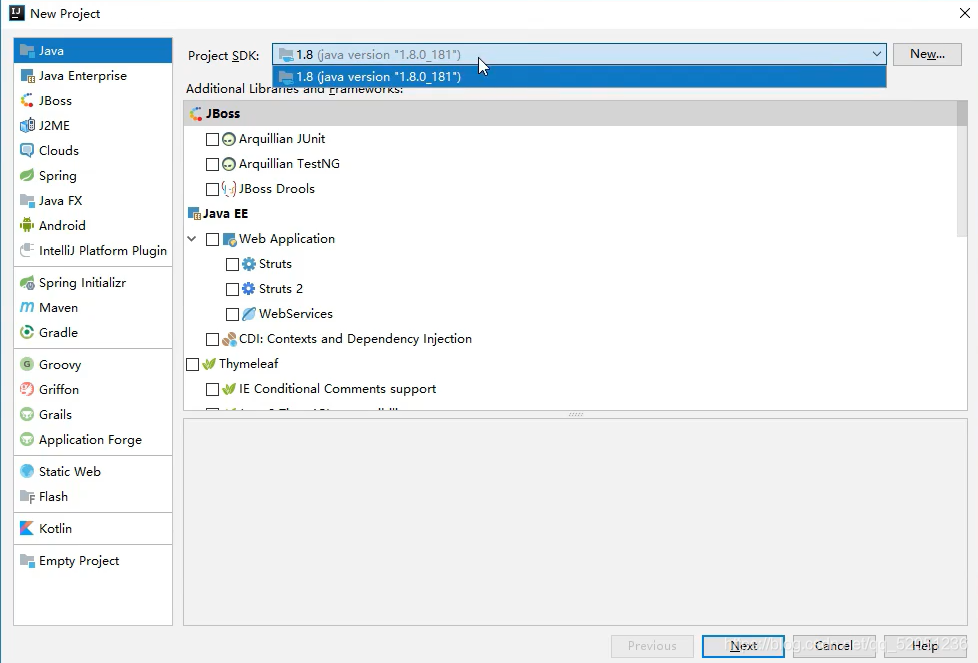Click the New... SDK button

tap(927, 54)
